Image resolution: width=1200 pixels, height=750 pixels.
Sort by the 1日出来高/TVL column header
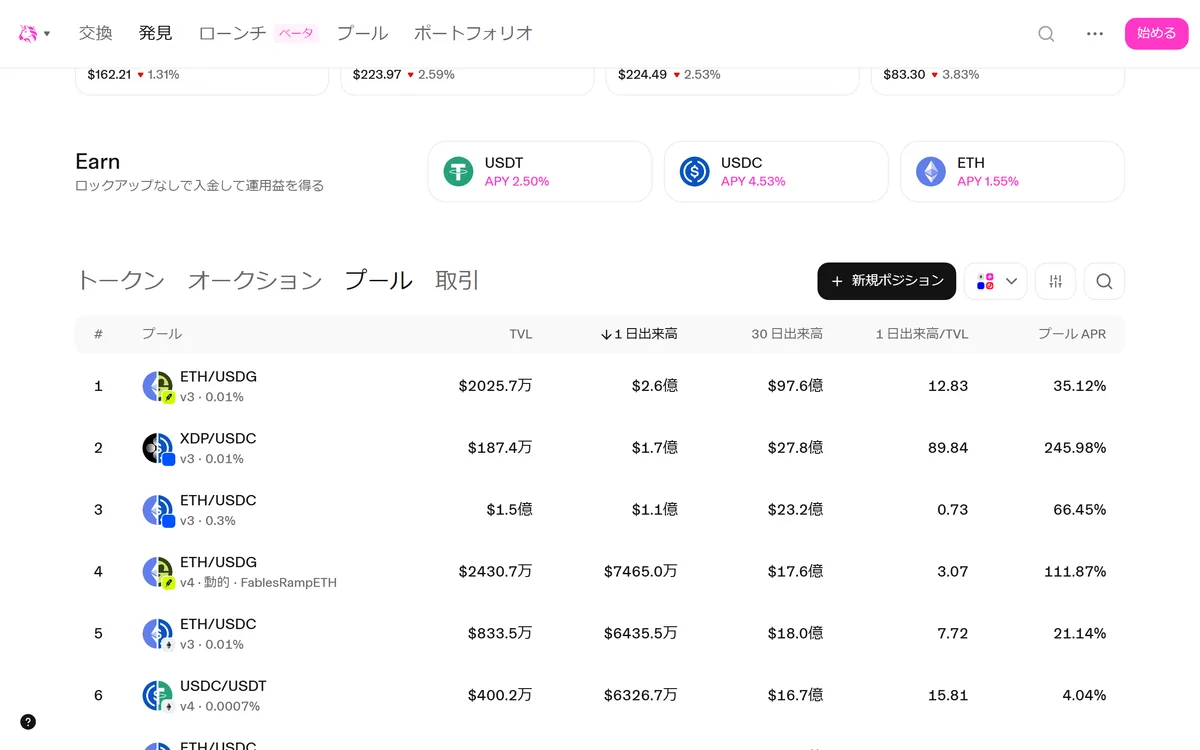coord(922,334)
